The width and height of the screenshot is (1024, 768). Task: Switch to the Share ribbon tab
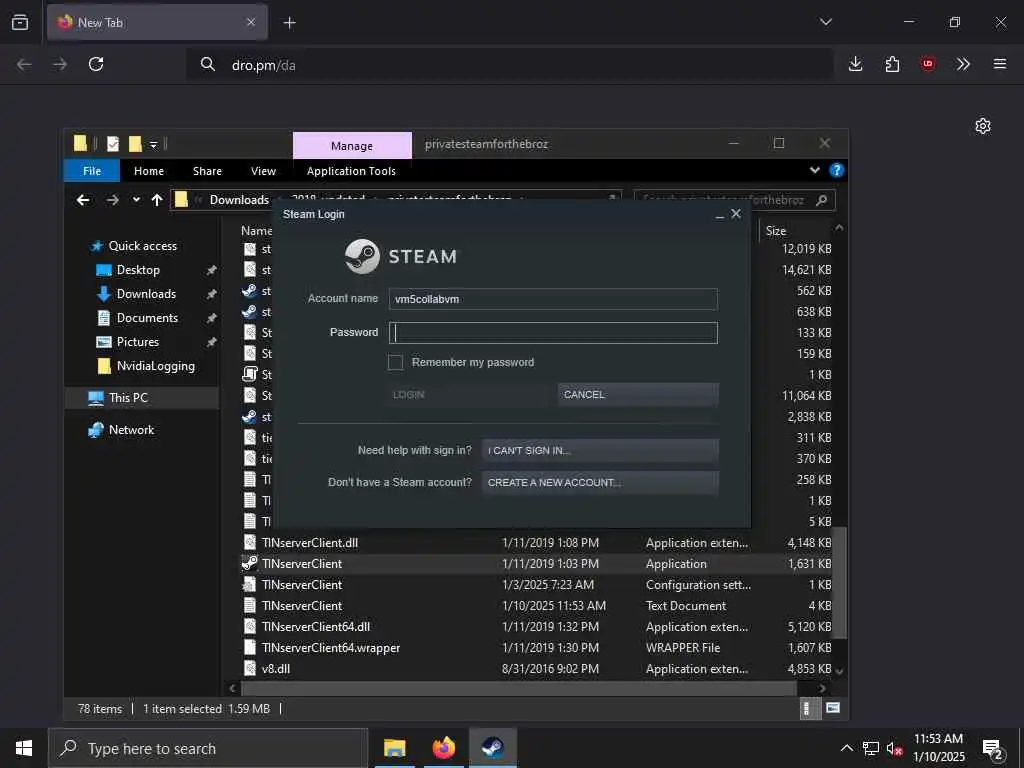207,171
